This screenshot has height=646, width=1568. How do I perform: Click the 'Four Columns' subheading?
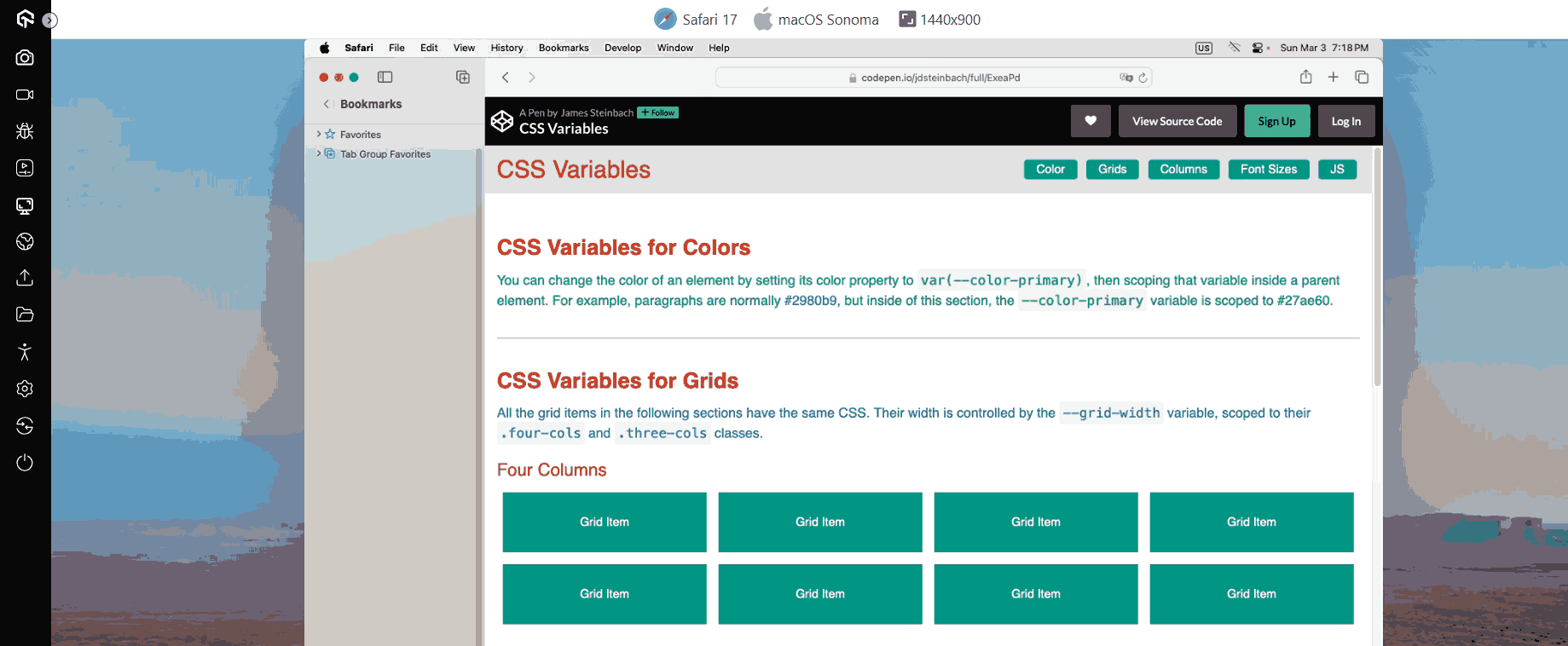(x=552, y=470)
